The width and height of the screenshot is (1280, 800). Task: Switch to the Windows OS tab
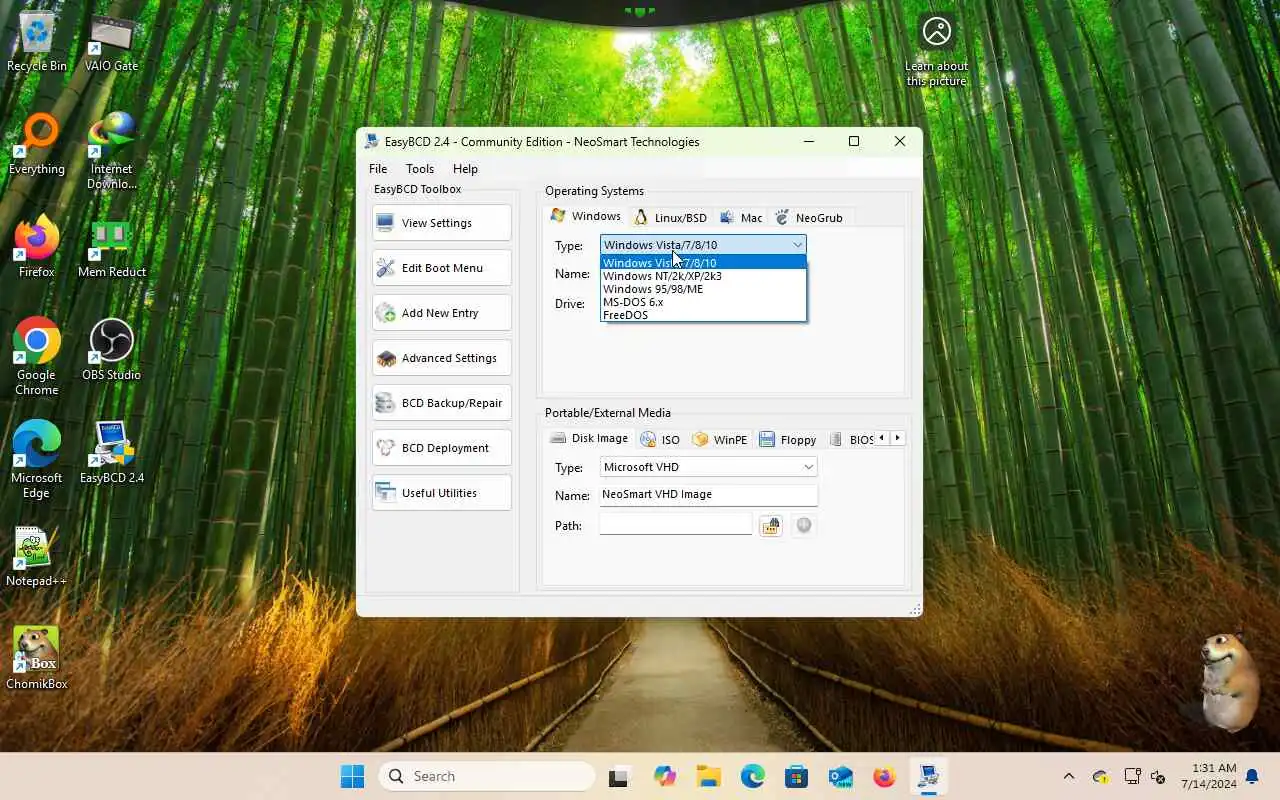586,216
